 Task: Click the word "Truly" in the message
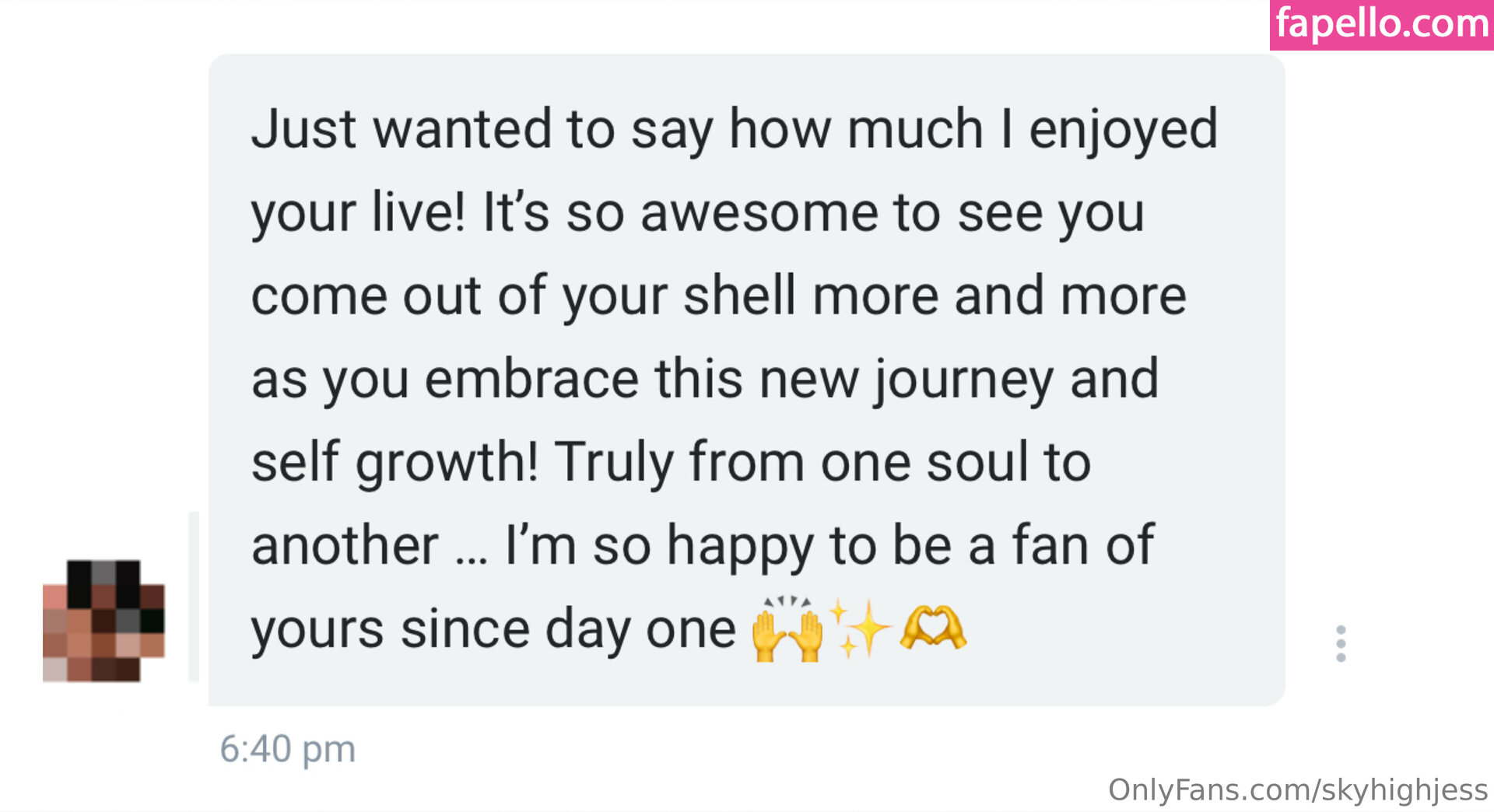[613, 463]
